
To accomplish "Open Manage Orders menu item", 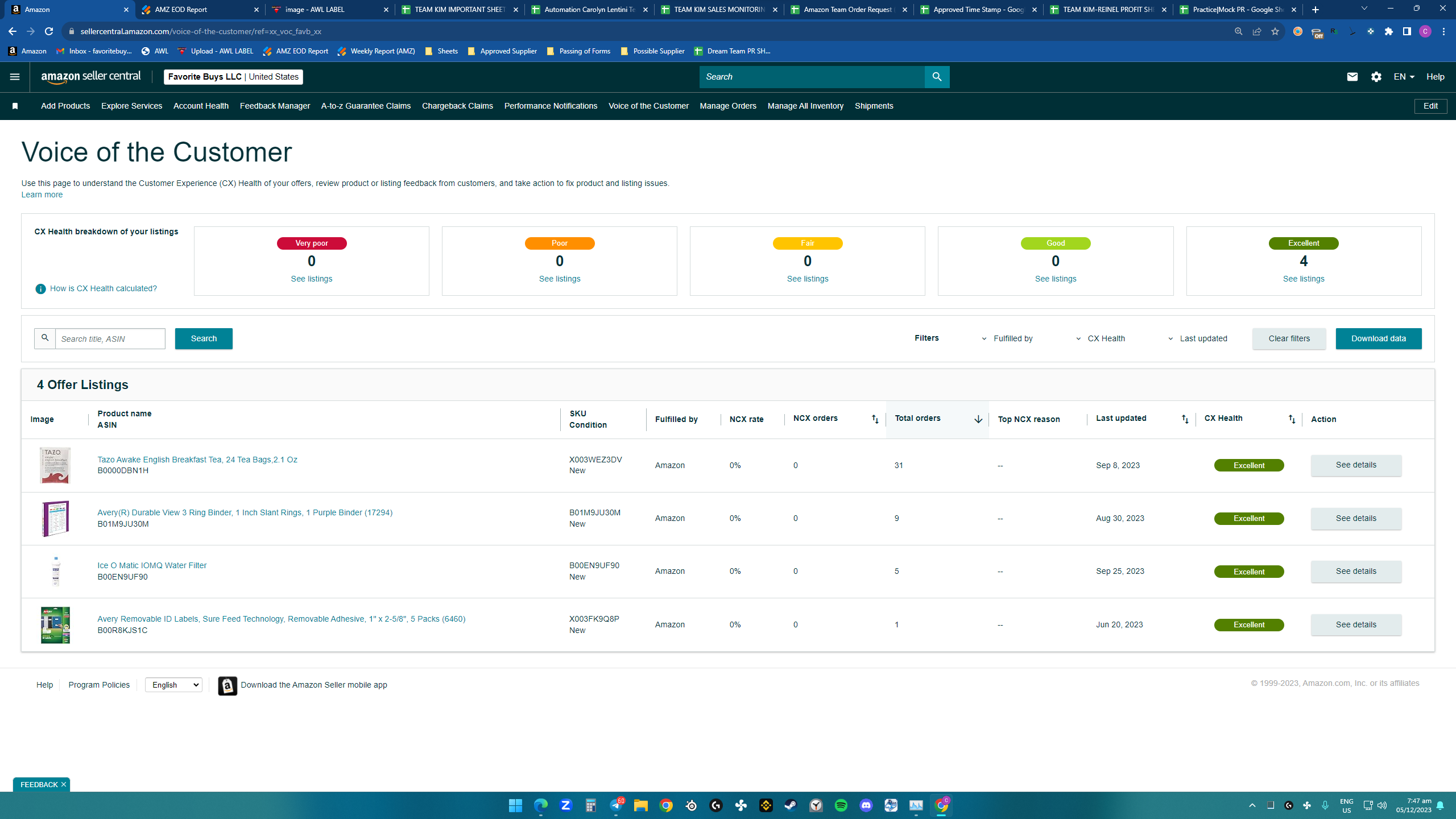I will pyautogui.click(x=728, y=106).
